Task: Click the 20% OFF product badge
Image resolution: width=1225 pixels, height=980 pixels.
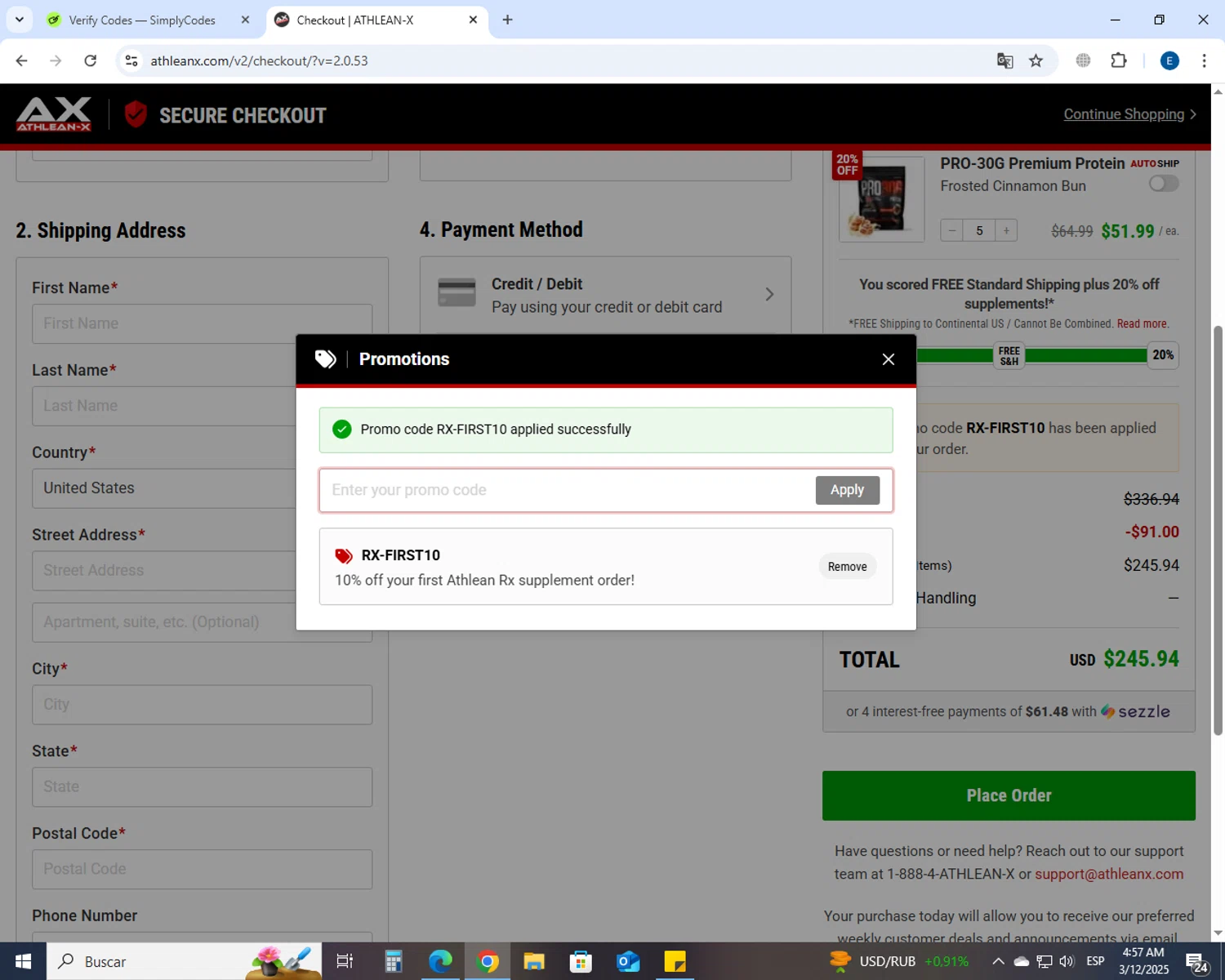Action: coord(848,164)
